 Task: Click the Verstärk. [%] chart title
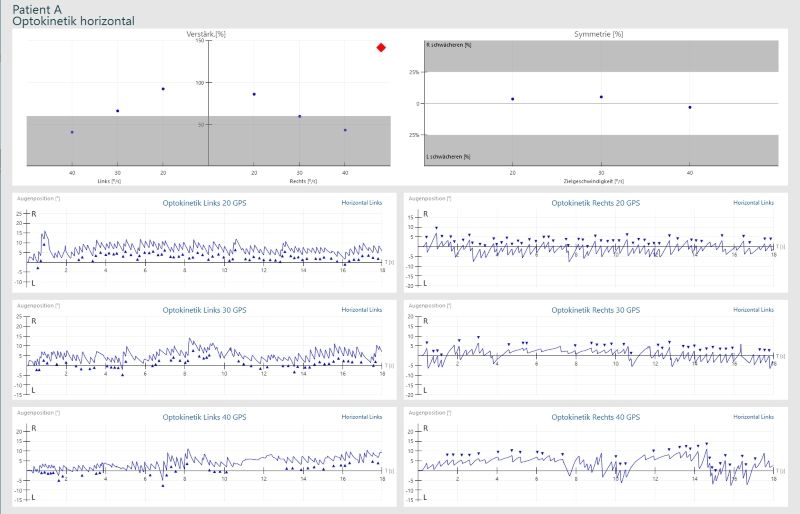click(206, 35)
